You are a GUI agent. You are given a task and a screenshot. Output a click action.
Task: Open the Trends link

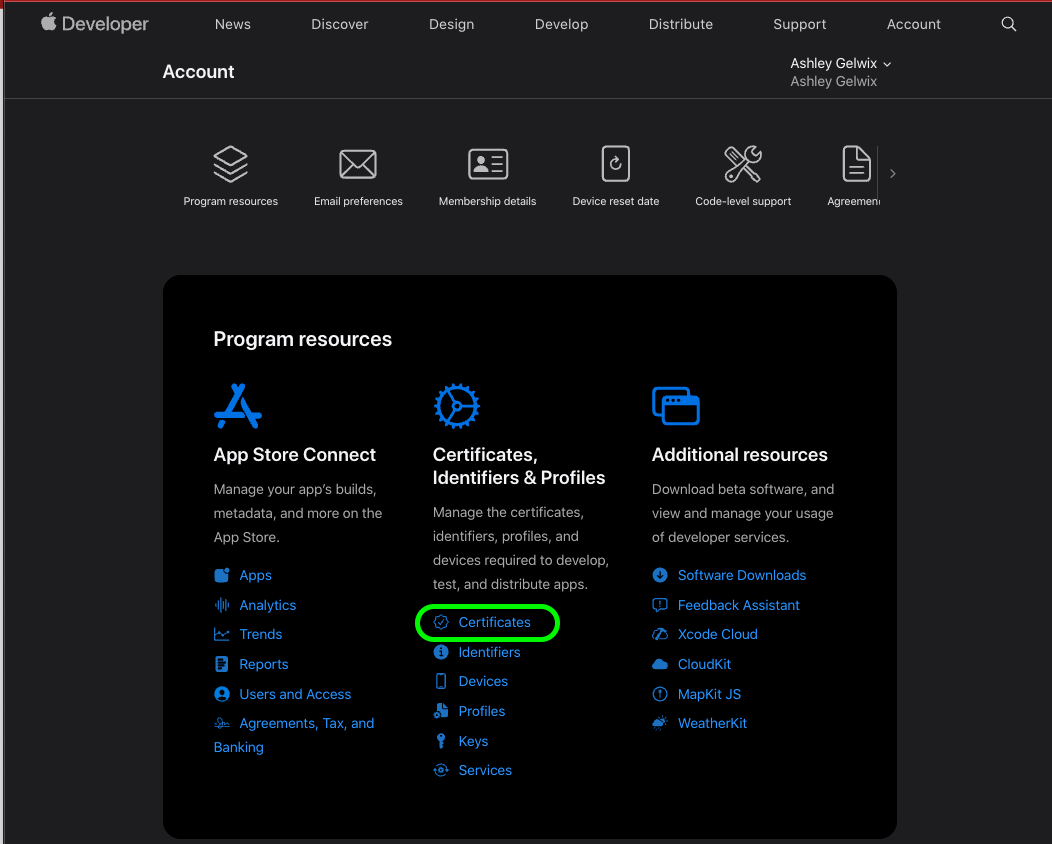click(x=260, y=634)
